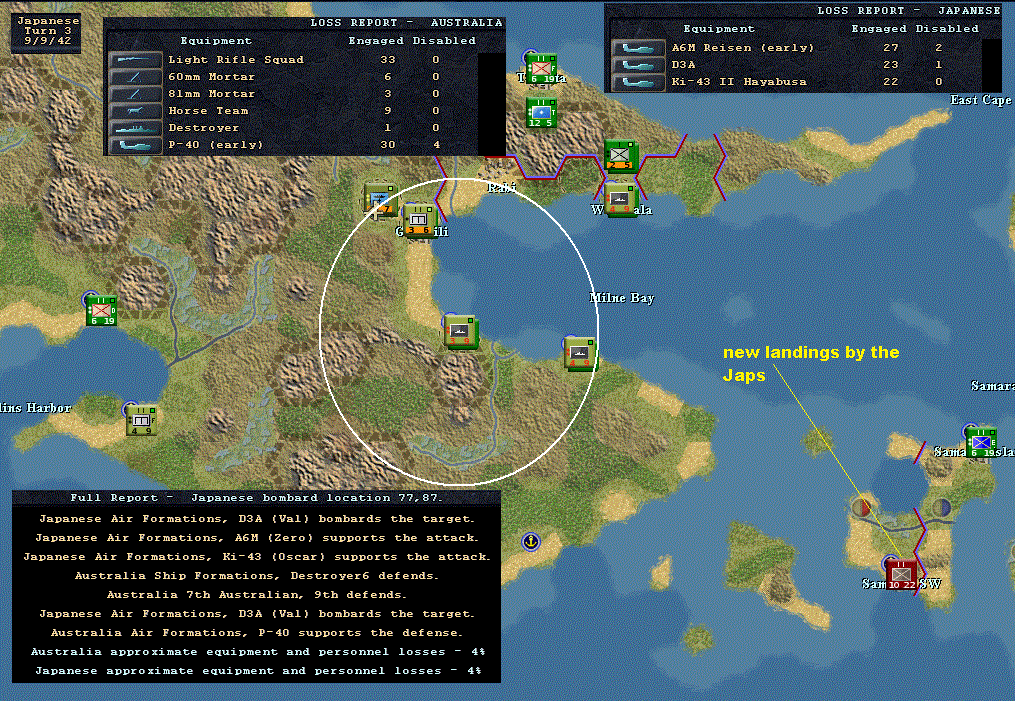
Task: Click the 81mm Mortar equipment icon
Action: (x=135, y=94)
